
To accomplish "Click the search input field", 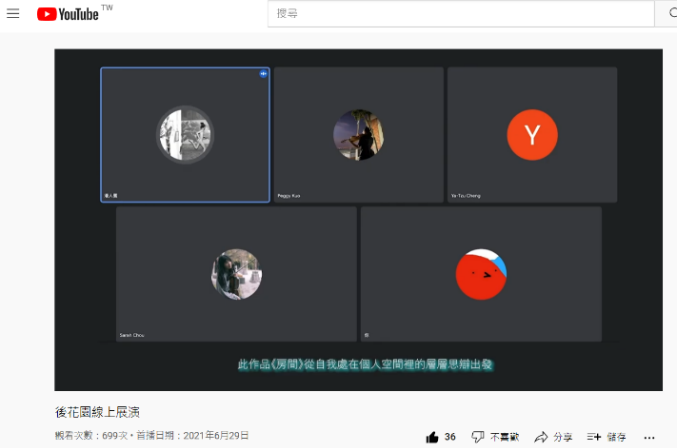I will point(461,13).
